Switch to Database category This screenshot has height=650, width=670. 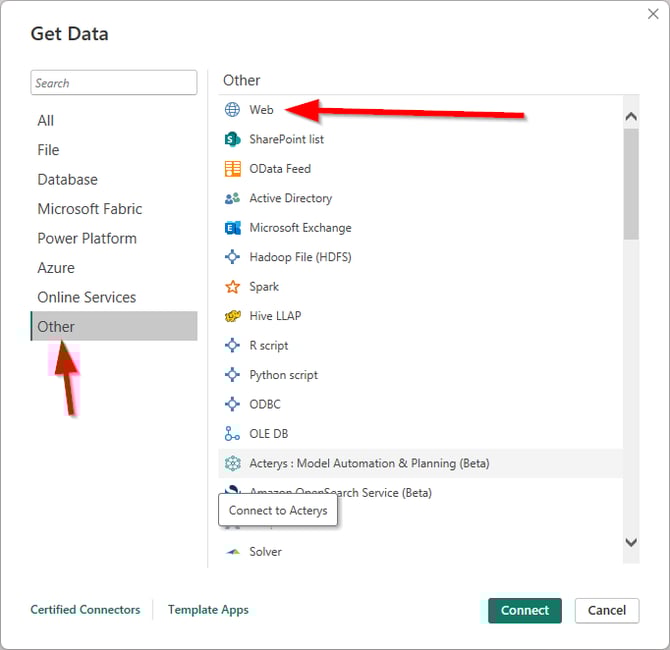(x=68, y=179)
